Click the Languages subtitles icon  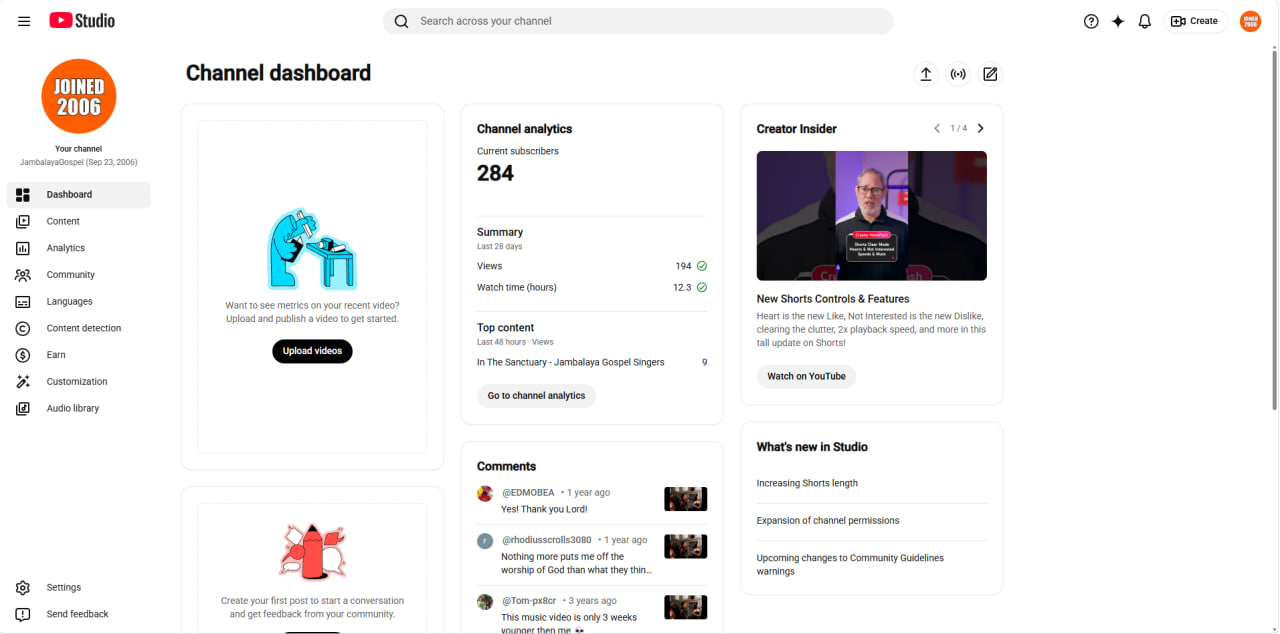[23, 302]
